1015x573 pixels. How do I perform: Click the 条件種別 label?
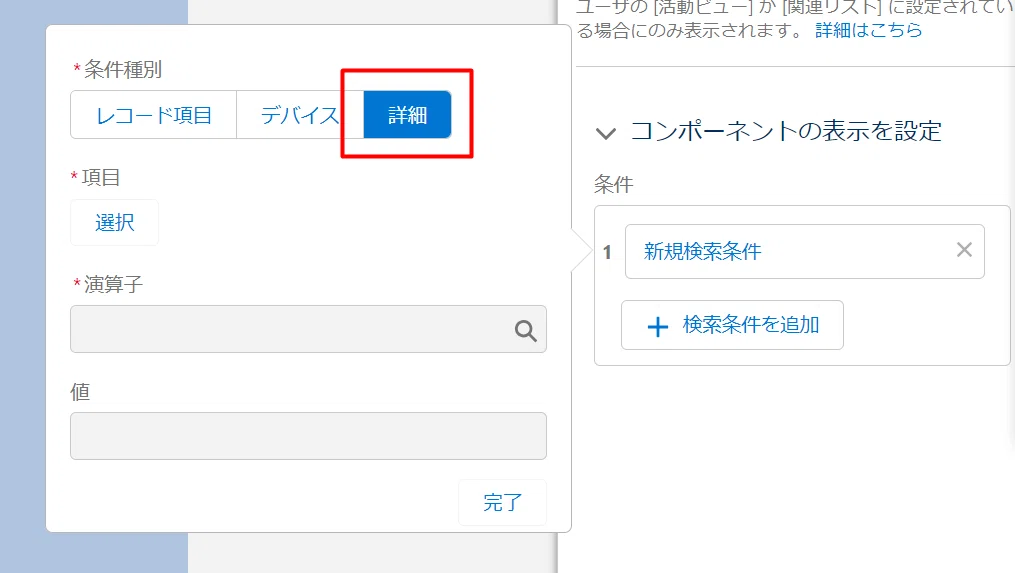(123, 69)
